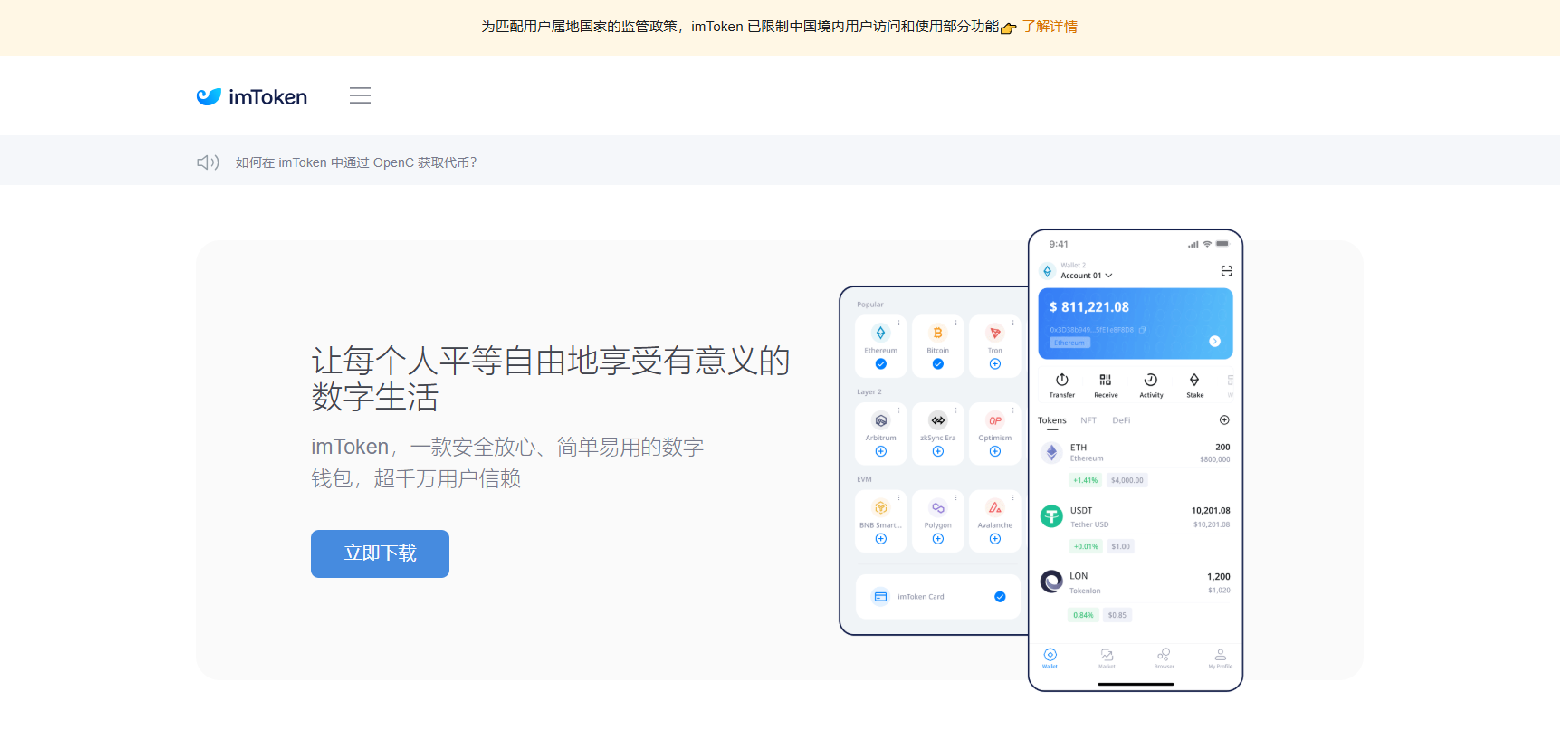The height and width of the screenshot is (733, 1560).
Task: Switch to the Tokens tab
Action: point(1052,421)
